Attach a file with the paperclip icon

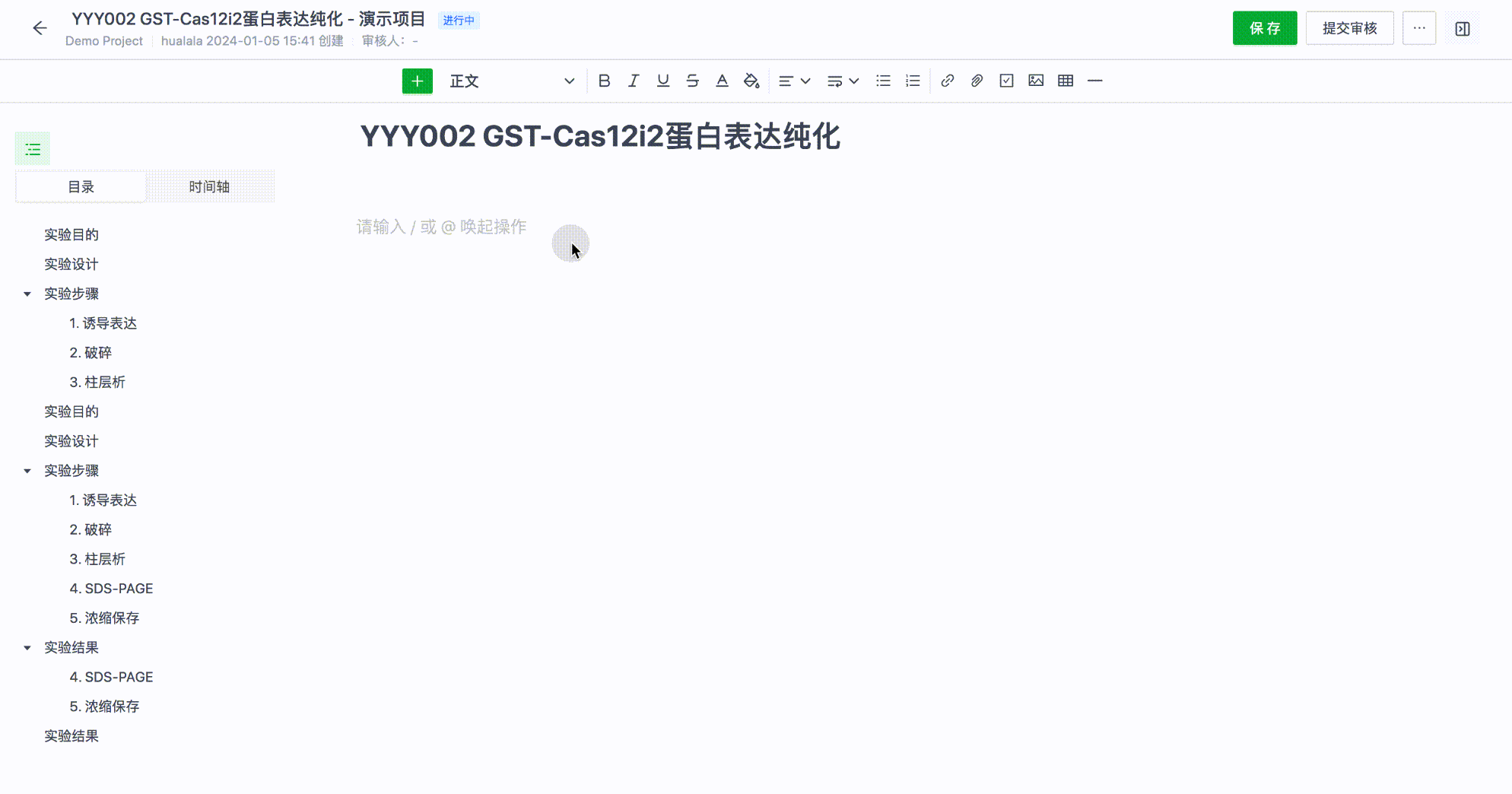977,81
